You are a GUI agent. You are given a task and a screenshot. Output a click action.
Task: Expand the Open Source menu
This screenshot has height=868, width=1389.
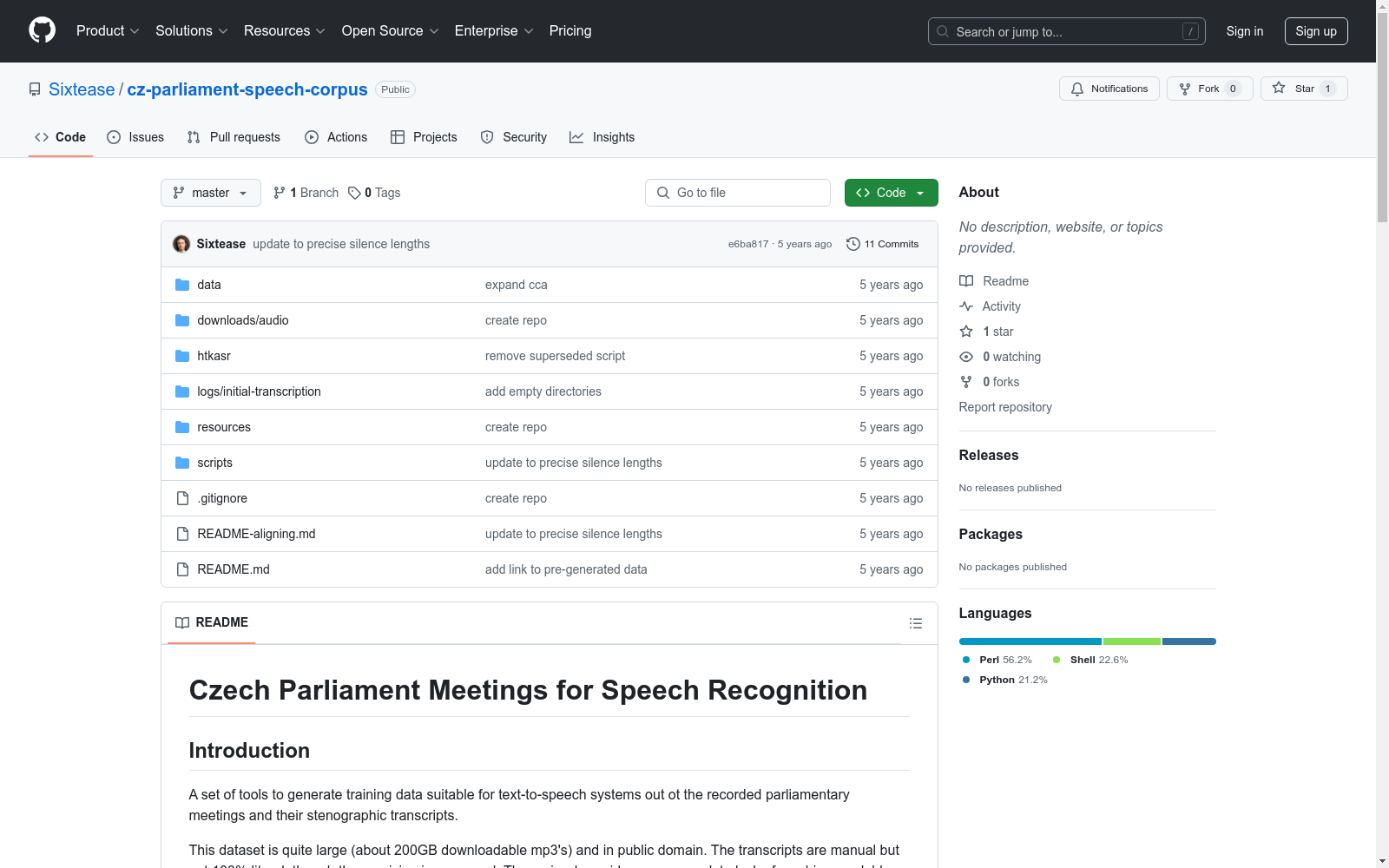click(x=391, y=31)
